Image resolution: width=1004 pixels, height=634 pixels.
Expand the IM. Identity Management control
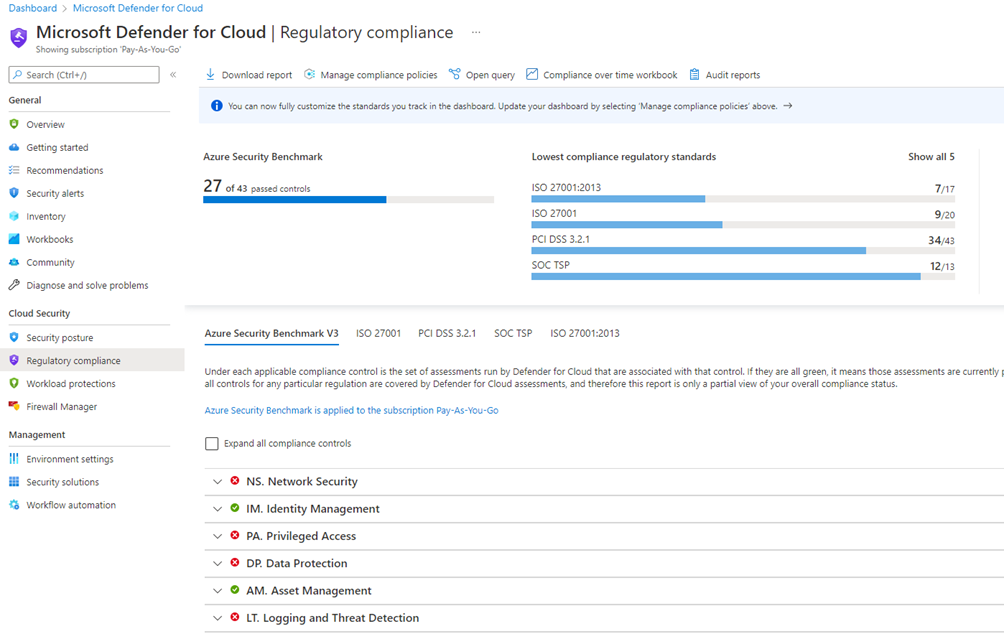[217, 509]
